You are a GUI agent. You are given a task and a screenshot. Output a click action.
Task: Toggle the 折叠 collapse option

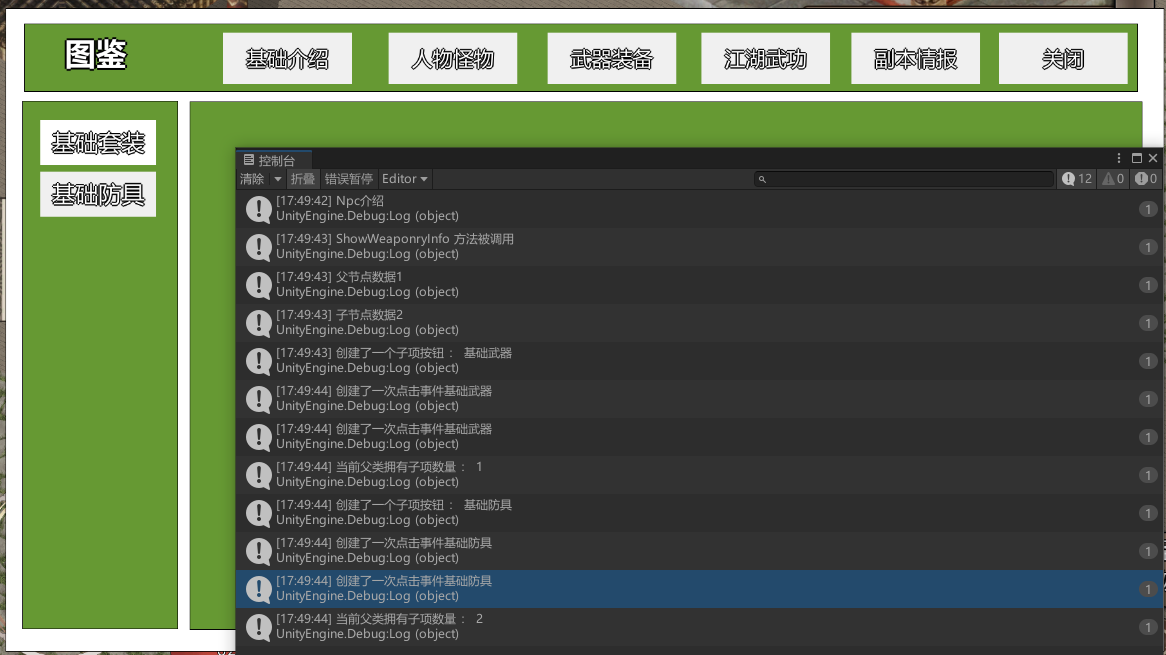click(303, 178)
